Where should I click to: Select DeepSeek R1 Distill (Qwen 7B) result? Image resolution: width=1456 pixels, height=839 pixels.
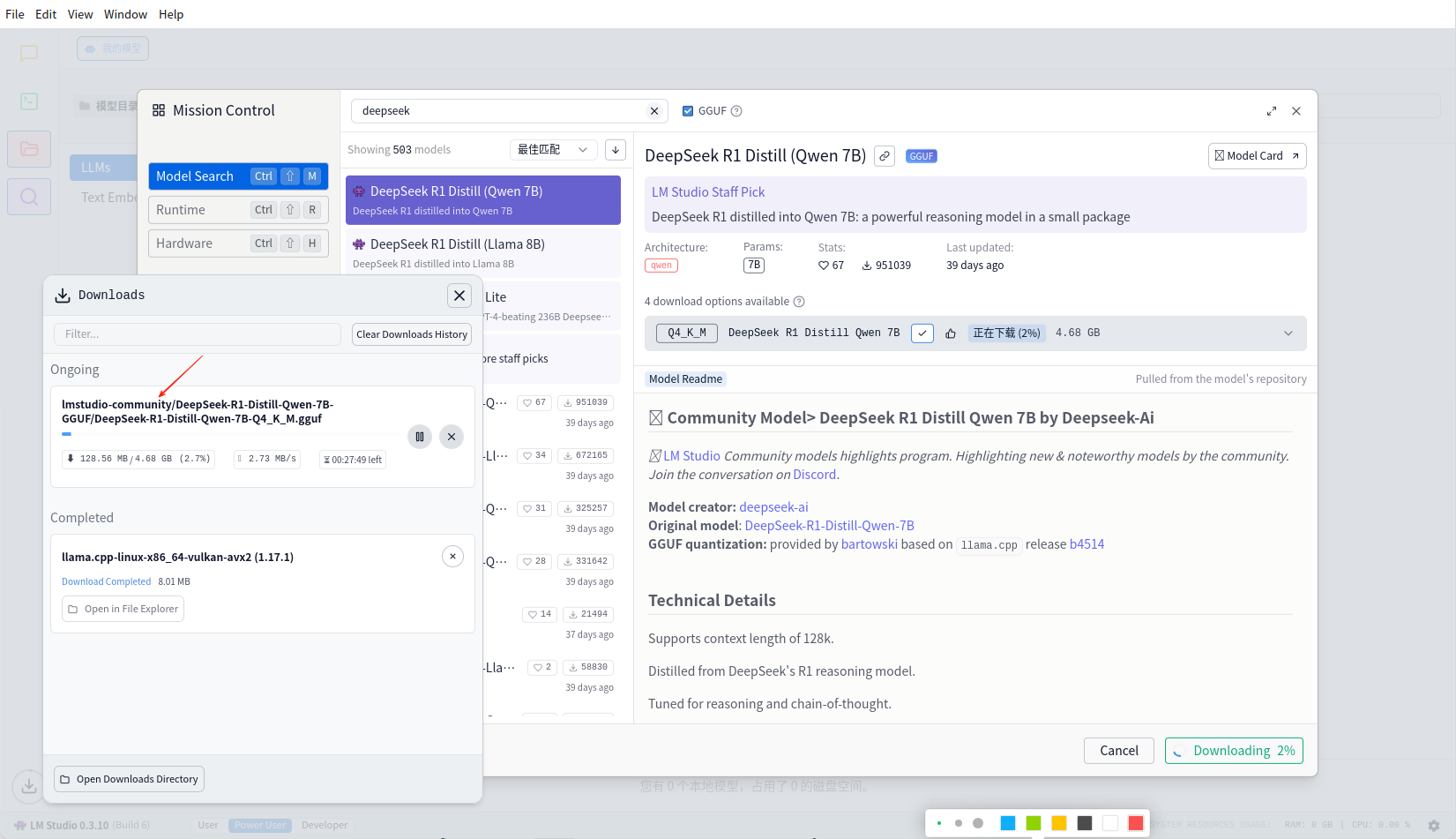coord(483,200)
